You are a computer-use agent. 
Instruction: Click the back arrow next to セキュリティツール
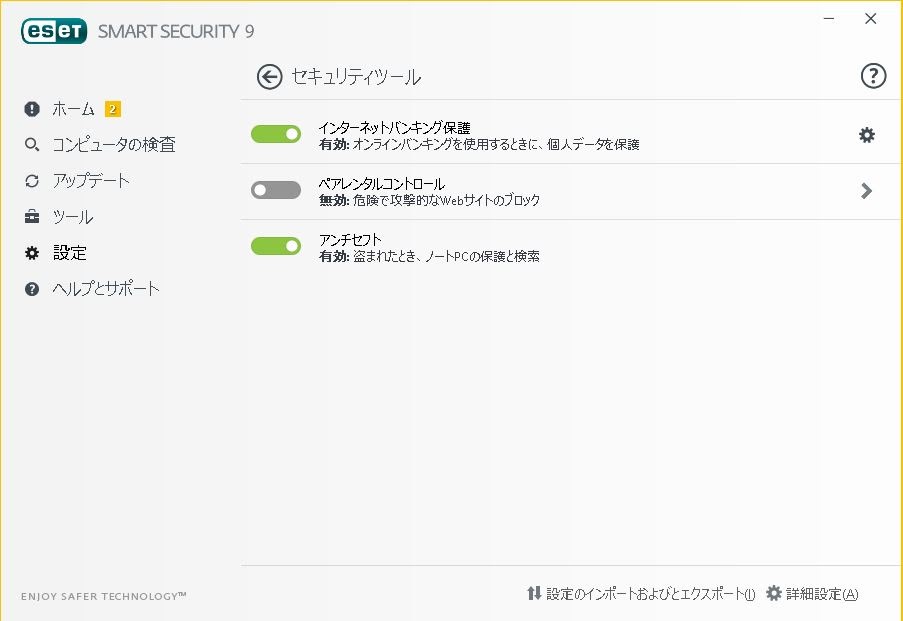[x=269, y=77]
